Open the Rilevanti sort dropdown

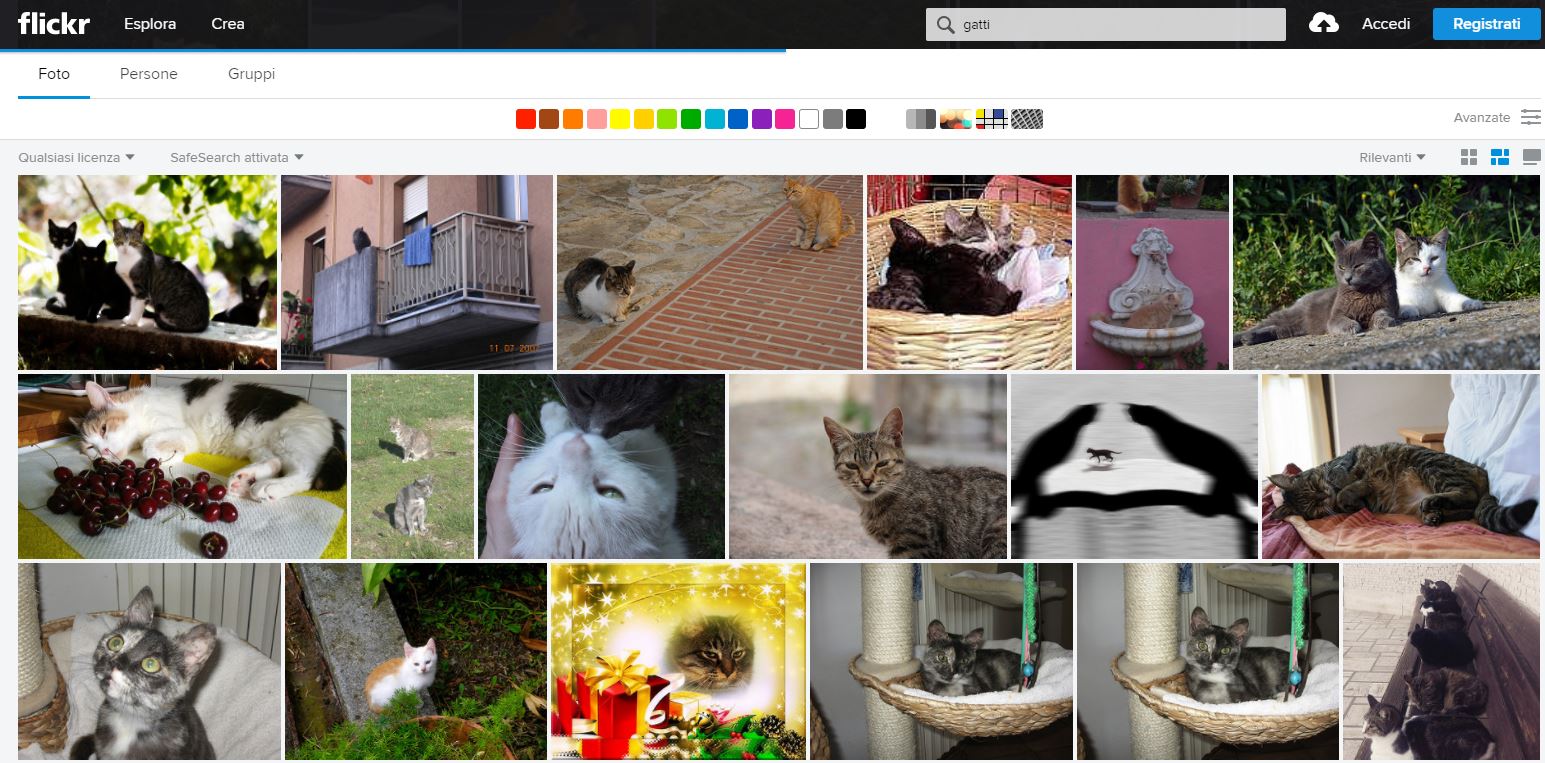coord(1392,157)
